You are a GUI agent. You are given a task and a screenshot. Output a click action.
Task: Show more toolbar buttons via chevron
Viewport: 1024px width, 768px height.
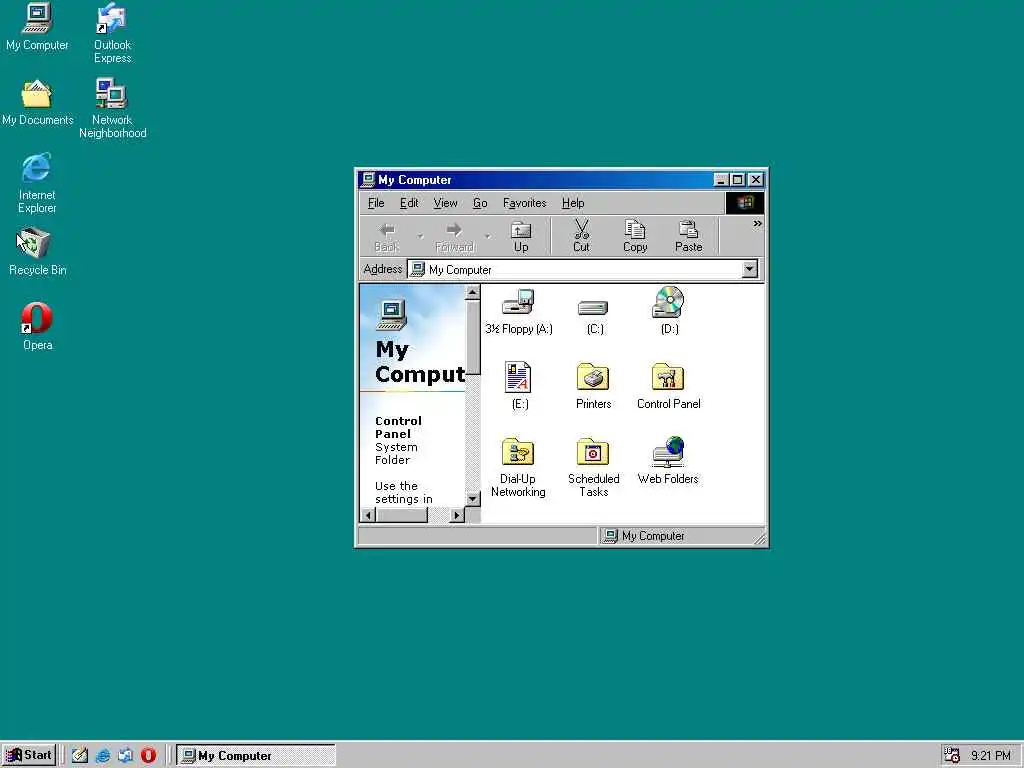(x=757, y=224)
